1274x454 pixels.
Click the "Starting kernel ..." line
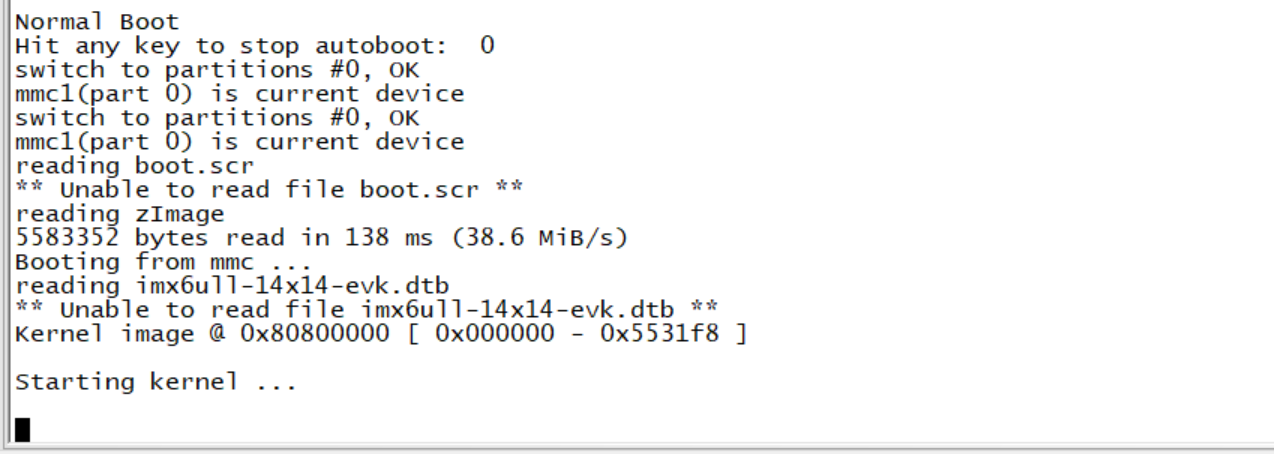(156, 382)
